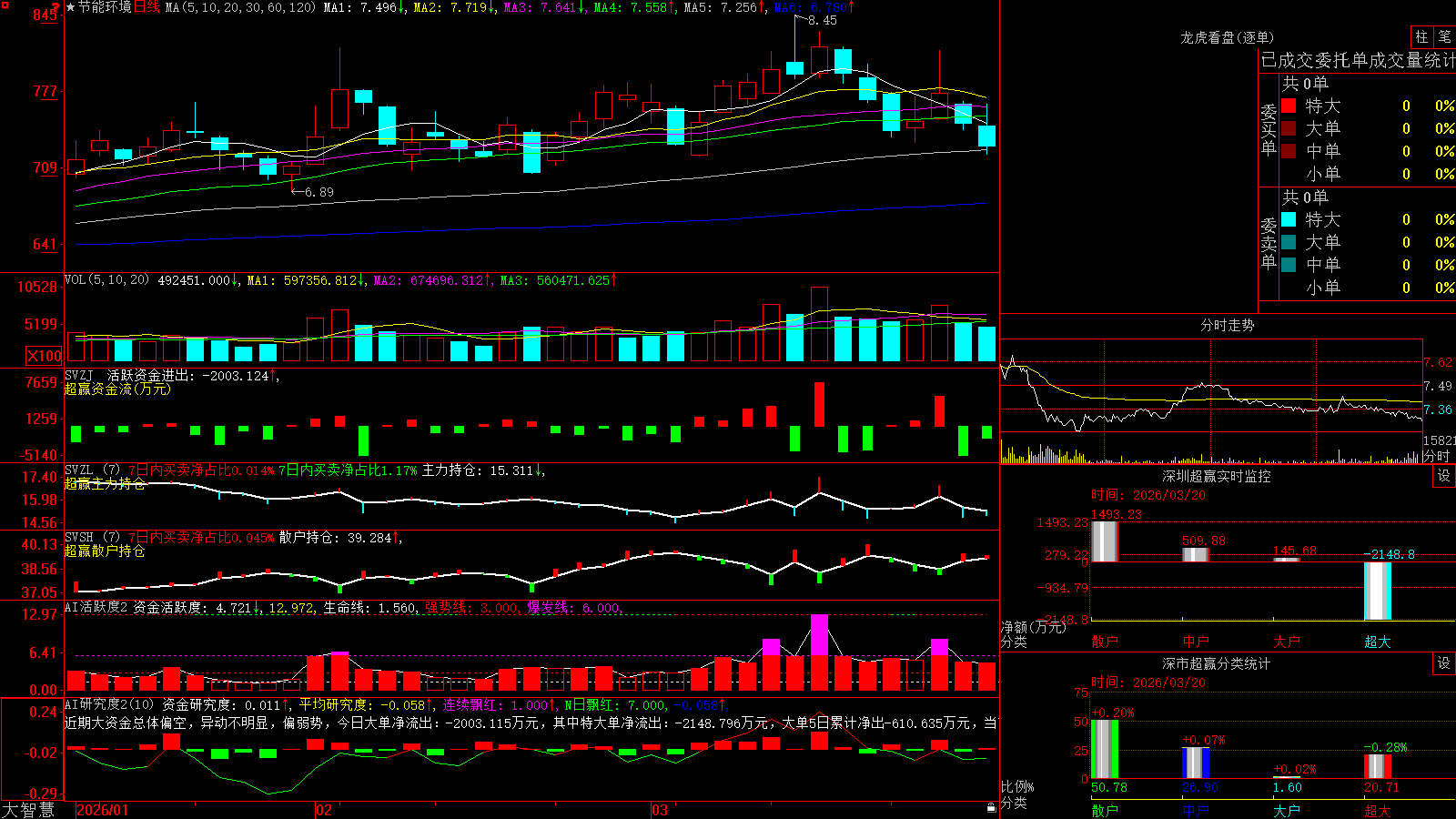Click the 中户 509.88 bar in net amount chart
The height and width of the screenshot is (819, 1456).
[x=1195, y=555]
